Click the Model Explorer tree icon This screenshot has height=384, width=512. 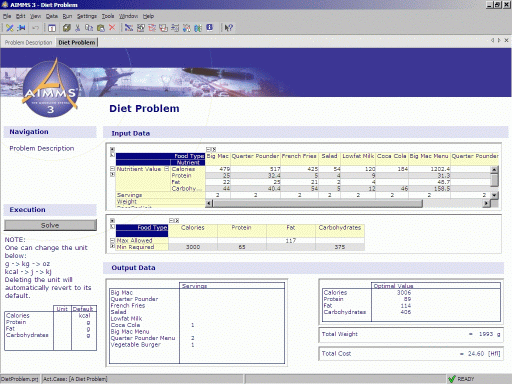[129, 28]
